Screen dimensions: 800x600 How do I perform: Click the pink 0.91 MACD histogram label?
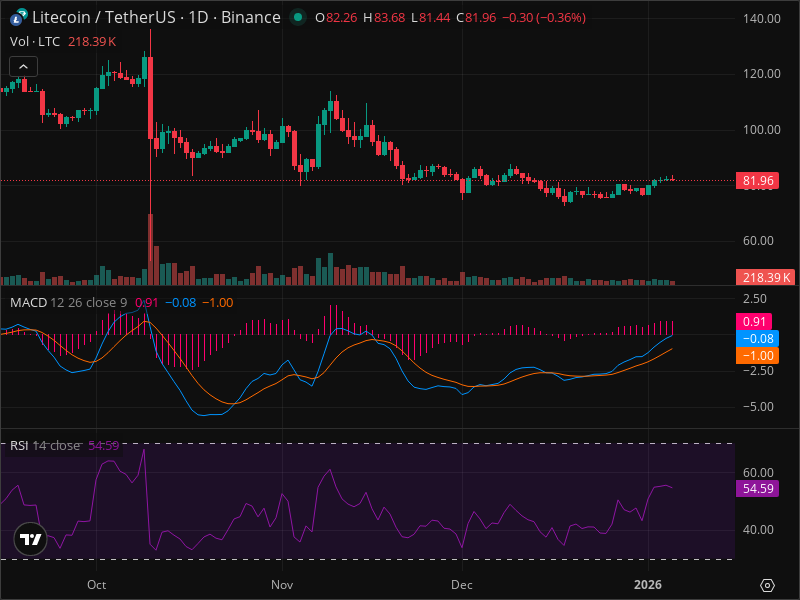754,321
